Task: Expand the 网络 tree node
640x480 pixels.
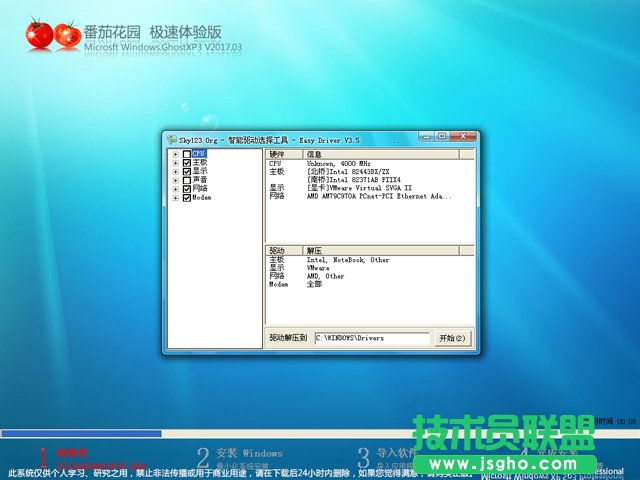Action: tap(176, 189)
